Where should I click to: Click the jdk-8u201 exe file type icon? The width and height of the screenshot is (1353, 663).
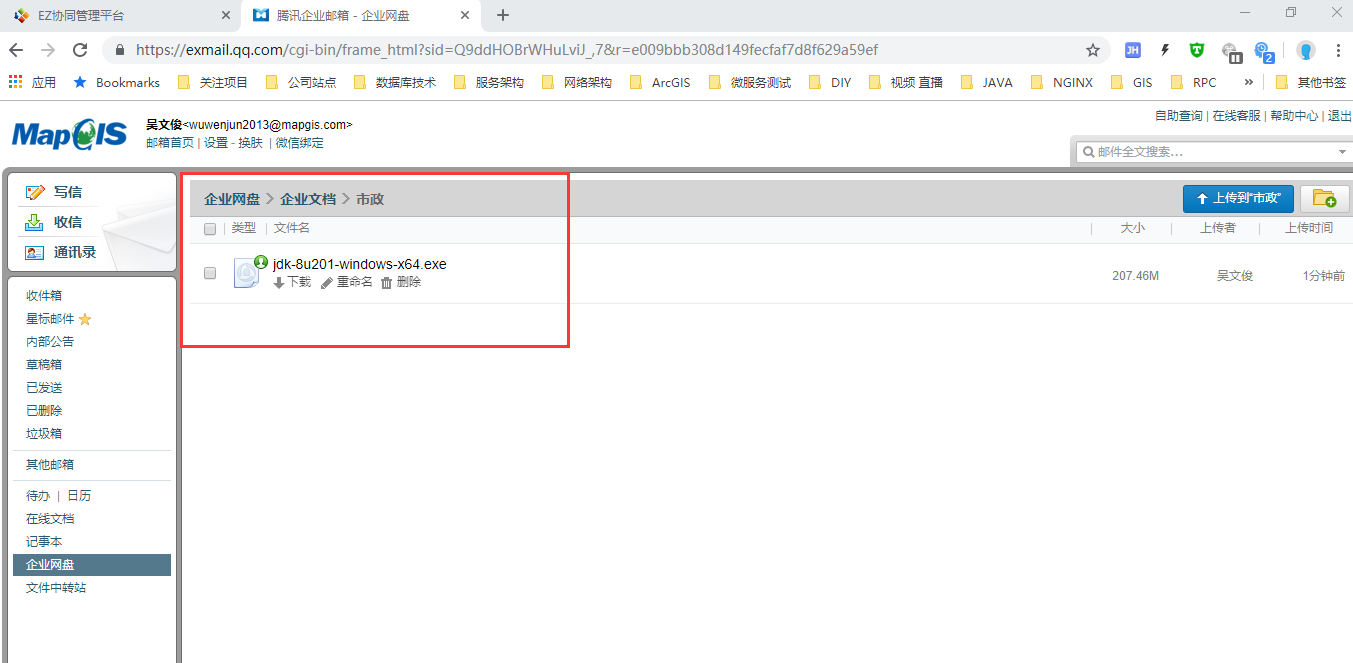click(x=246, y=273)
